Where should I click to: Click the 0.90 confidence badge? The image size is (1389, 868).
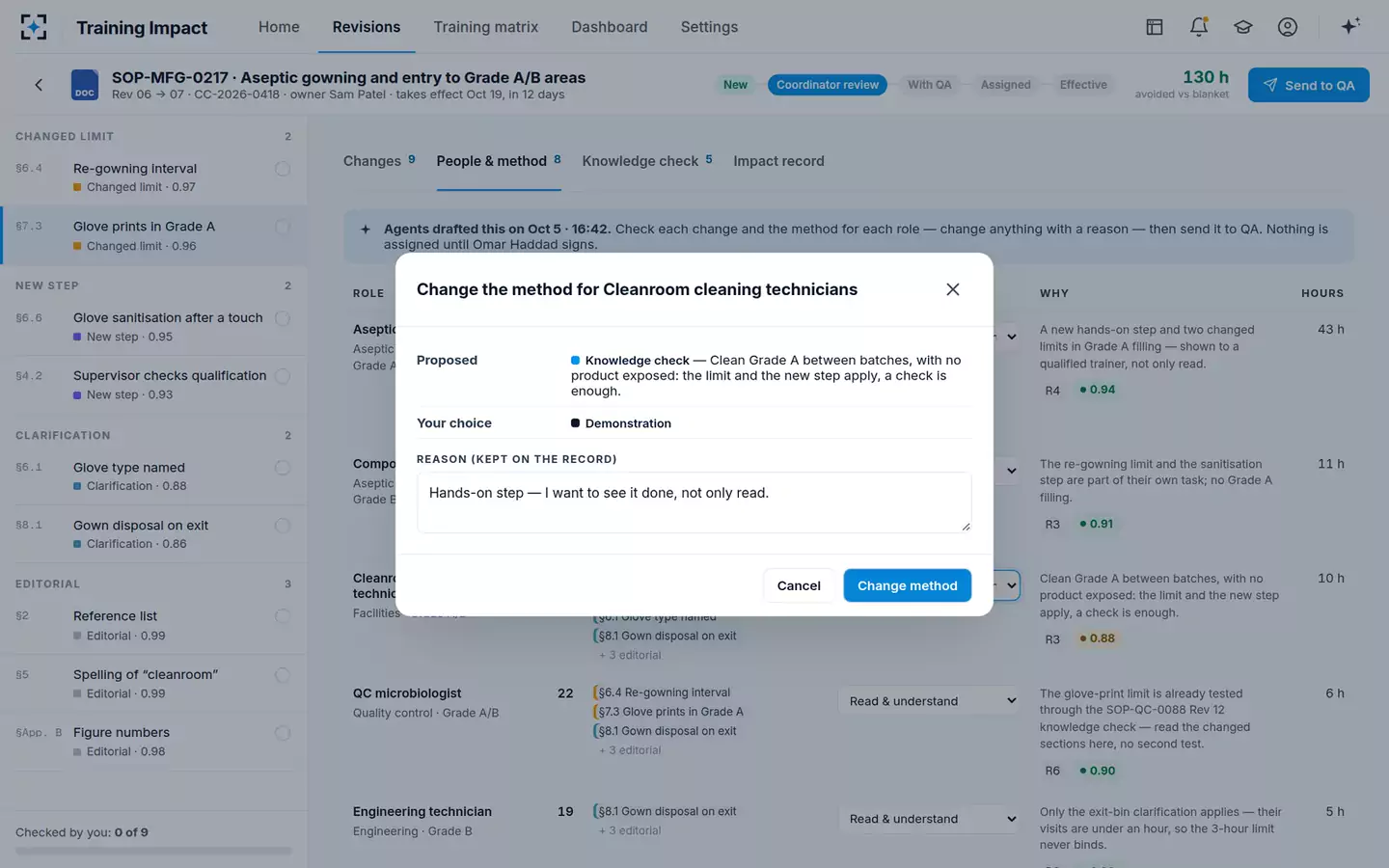(x=1098, y=771)
